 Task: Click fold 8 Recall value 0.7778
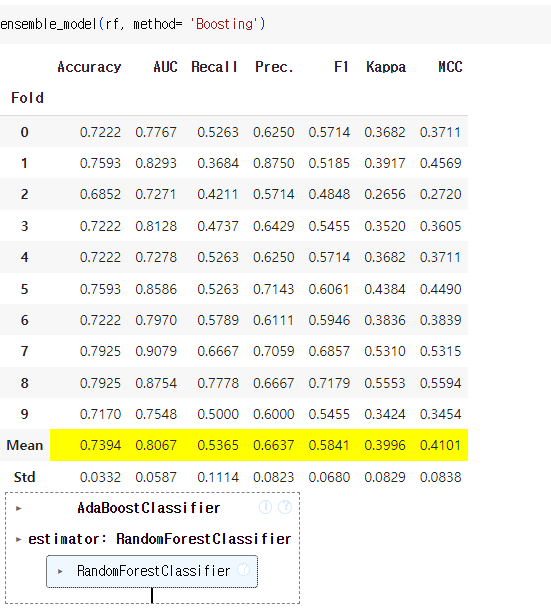pyautogui.click(x=218, y=383)
